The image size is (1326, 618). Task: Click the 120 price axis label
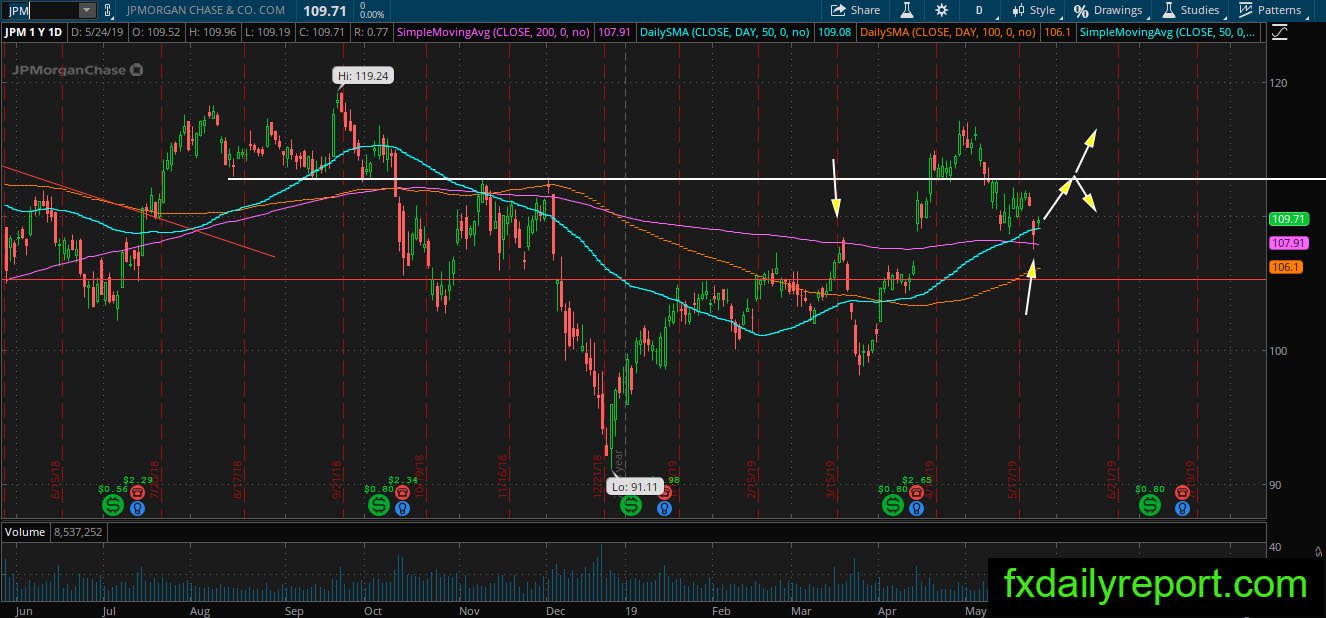[1277, 83]
